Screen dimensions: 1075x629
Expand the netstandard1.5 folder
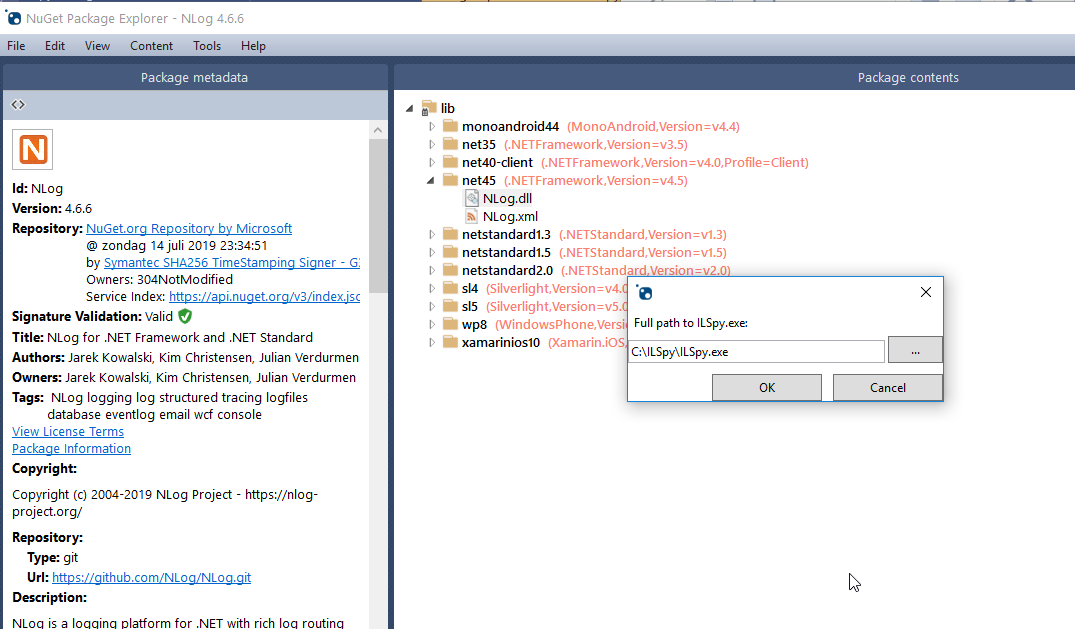pyautogui.click(x=431, y=252)
